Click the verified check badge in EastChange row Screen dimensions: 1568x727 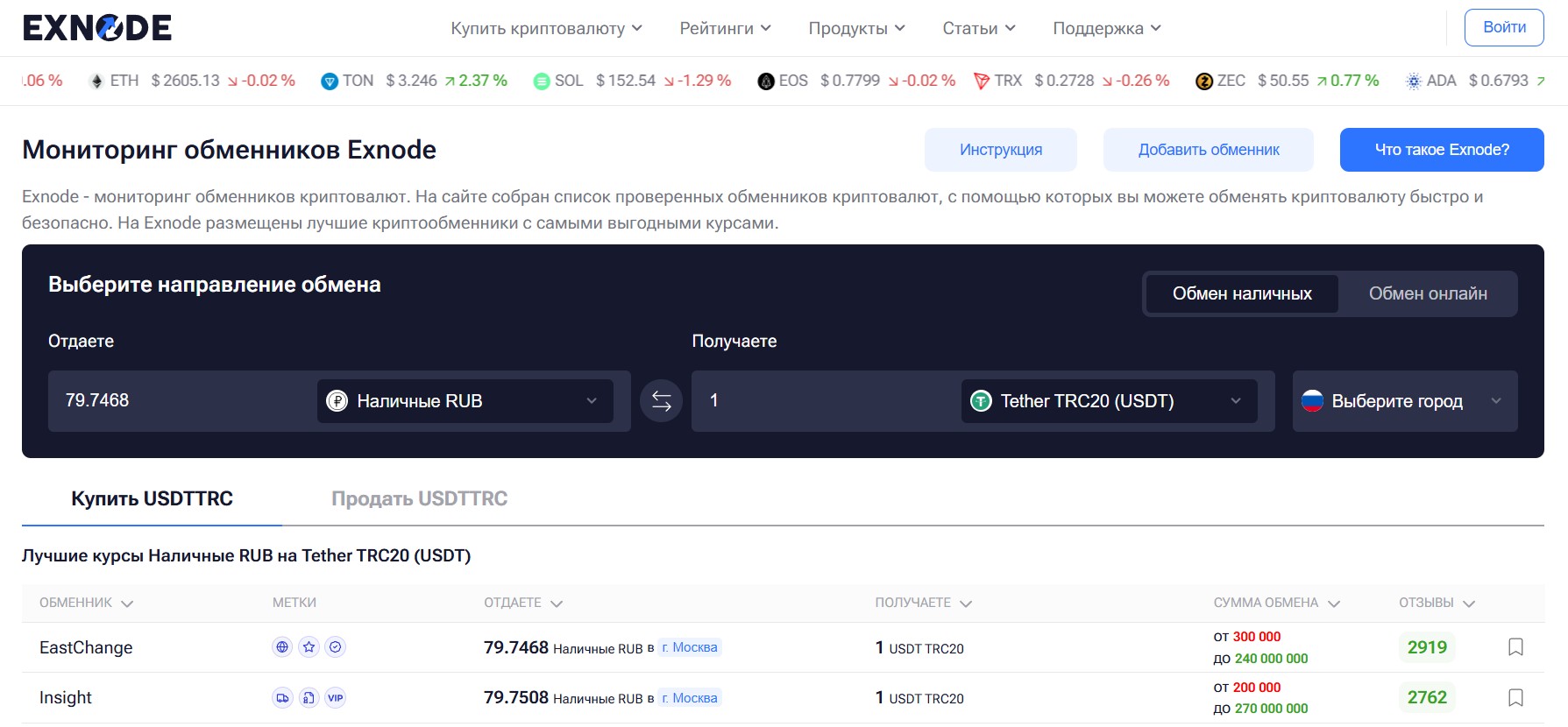(335, 647)
